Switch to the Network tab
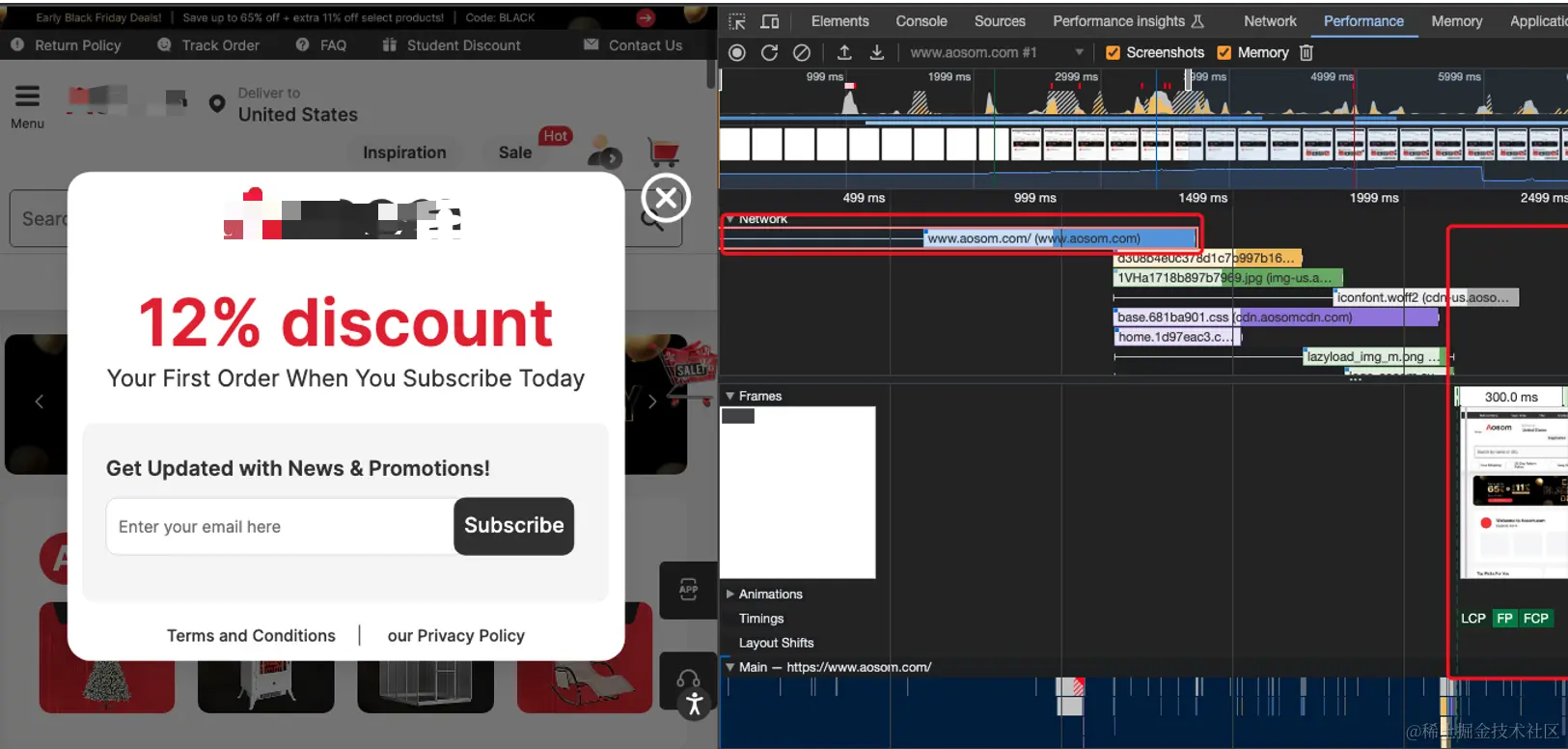The image size is (1568, 749). pos(1270,21)
